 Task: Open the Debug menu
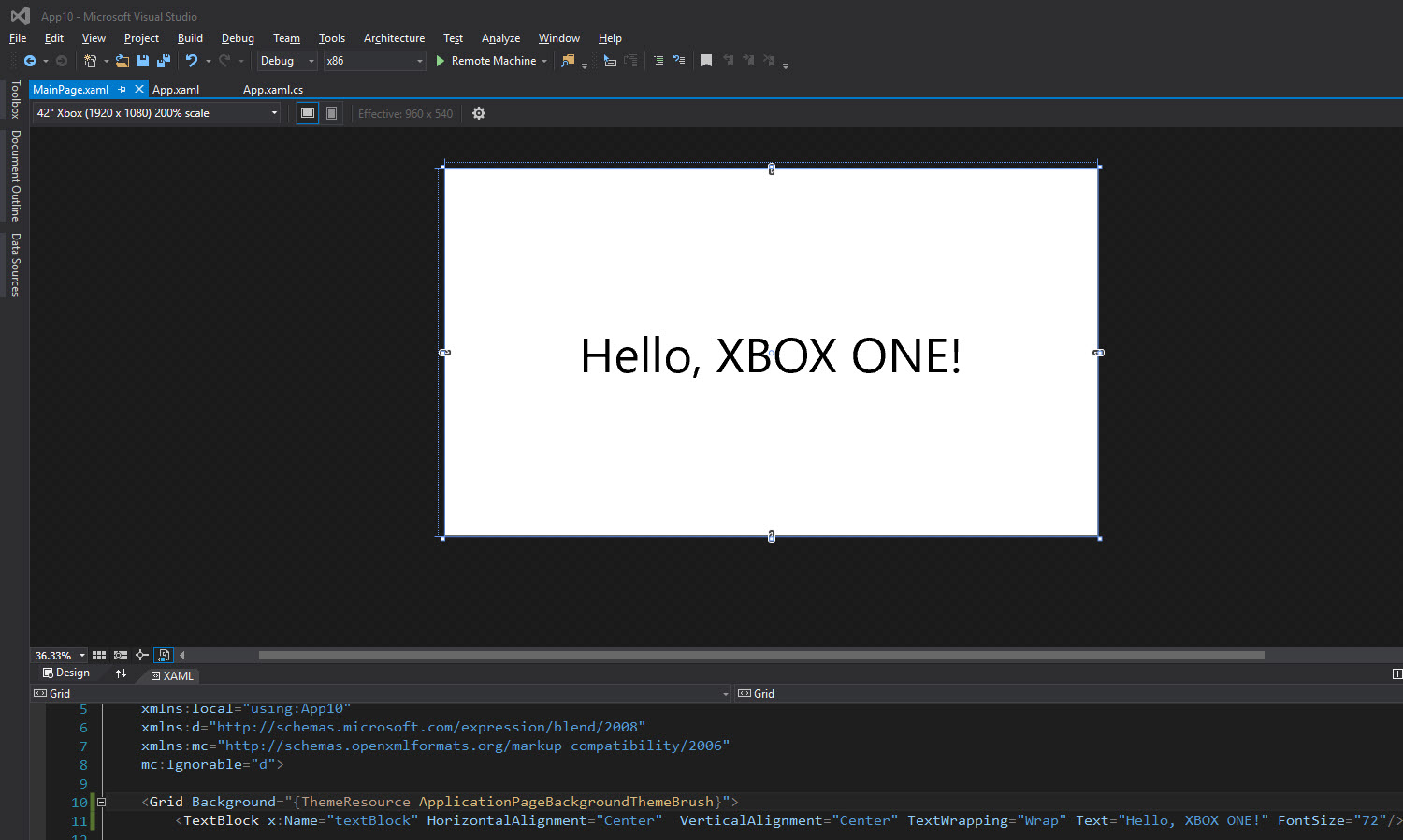pyautogui.click(x=238, y=38)
